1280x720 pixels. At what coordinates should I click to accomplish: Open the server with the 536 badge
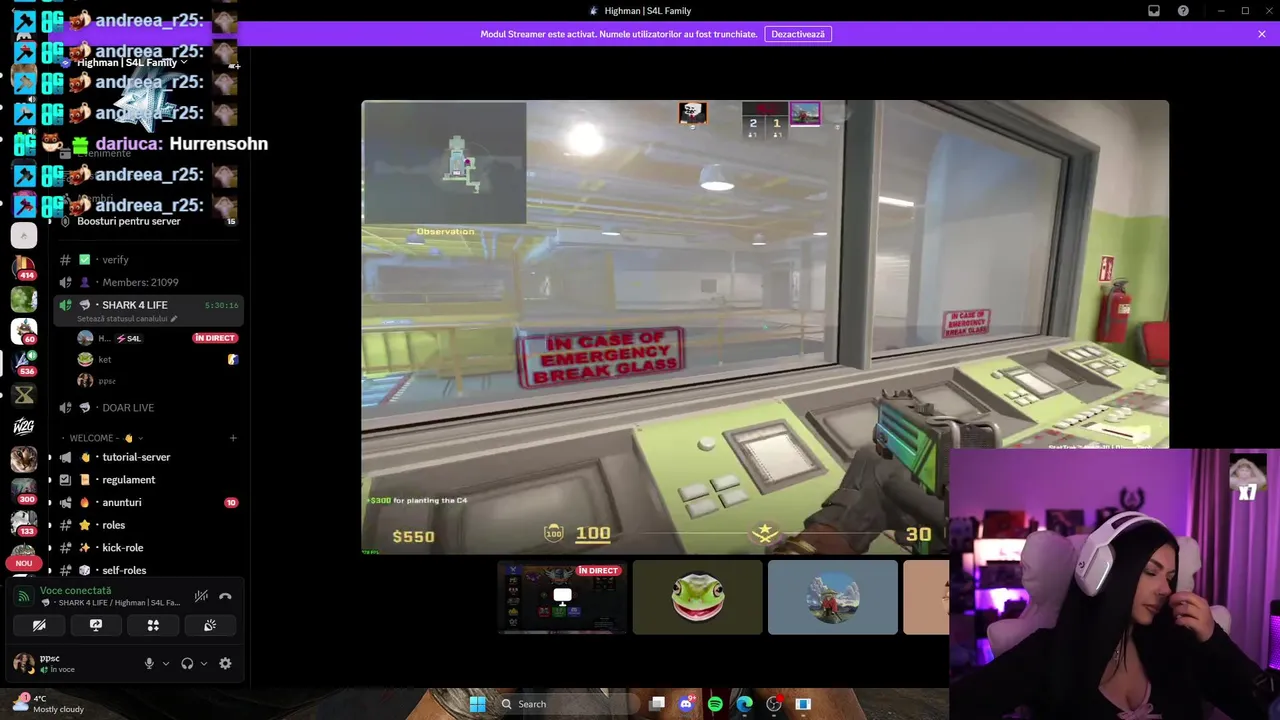point(24,363)
